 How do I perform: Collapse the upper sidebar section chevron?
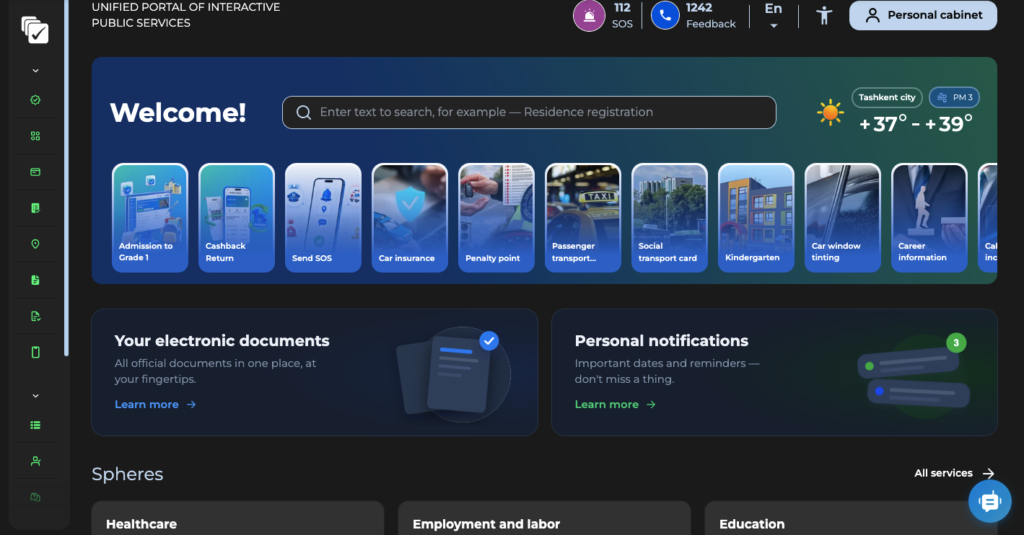tap(35, 71)
